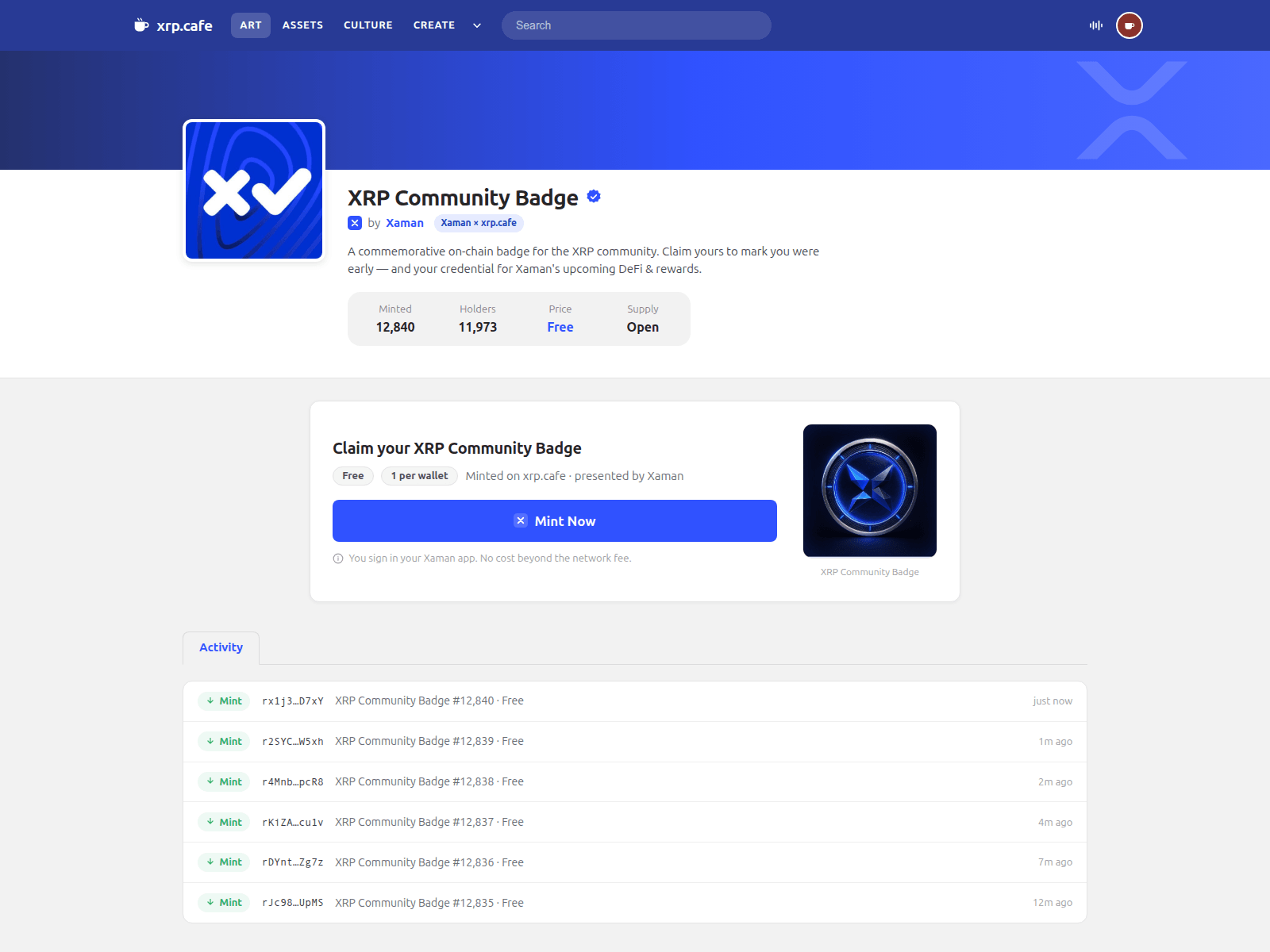
Task: Open wallet address rDYnt…Zg7z
Action: pos(293,862)
